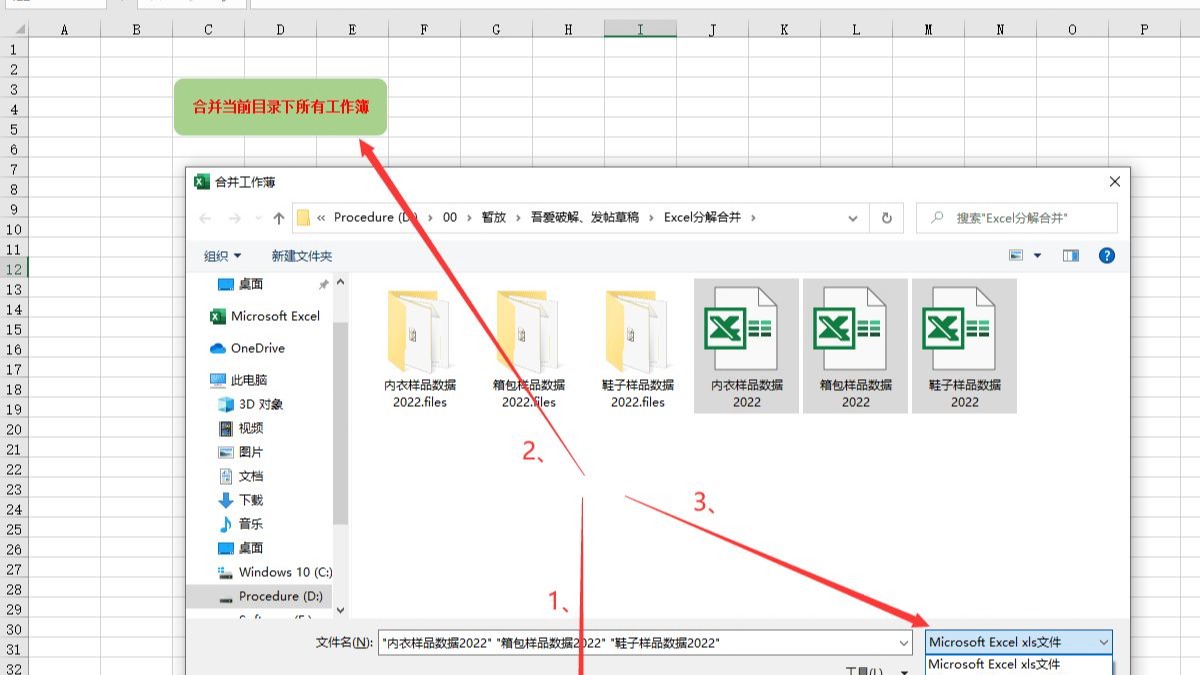This screenshot has width=1200, height=675.
Task: Click 暂放 in the address bar path
Action: pyautogui.click(x=492, y=217)
